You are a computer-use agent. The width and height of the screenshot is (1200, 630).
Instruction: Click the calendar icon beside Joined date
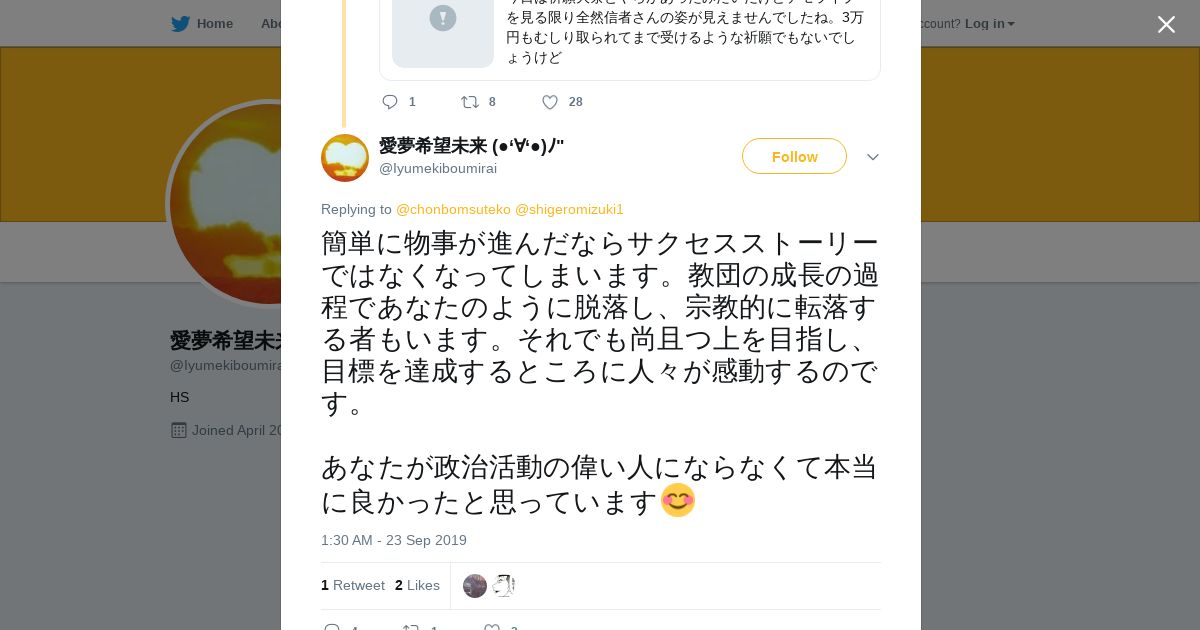point(179,430)
